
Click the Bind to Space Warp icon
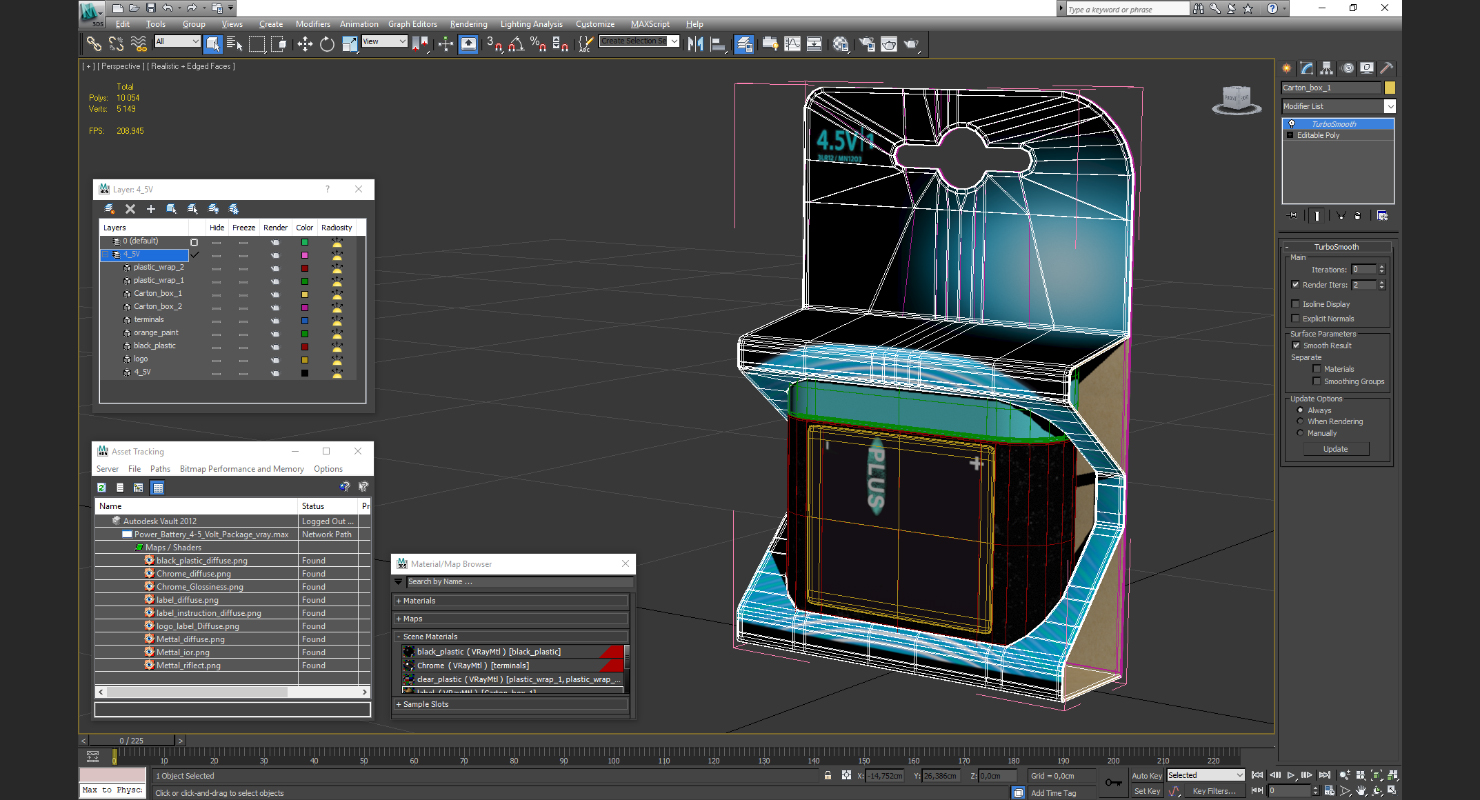click(139, 44)
